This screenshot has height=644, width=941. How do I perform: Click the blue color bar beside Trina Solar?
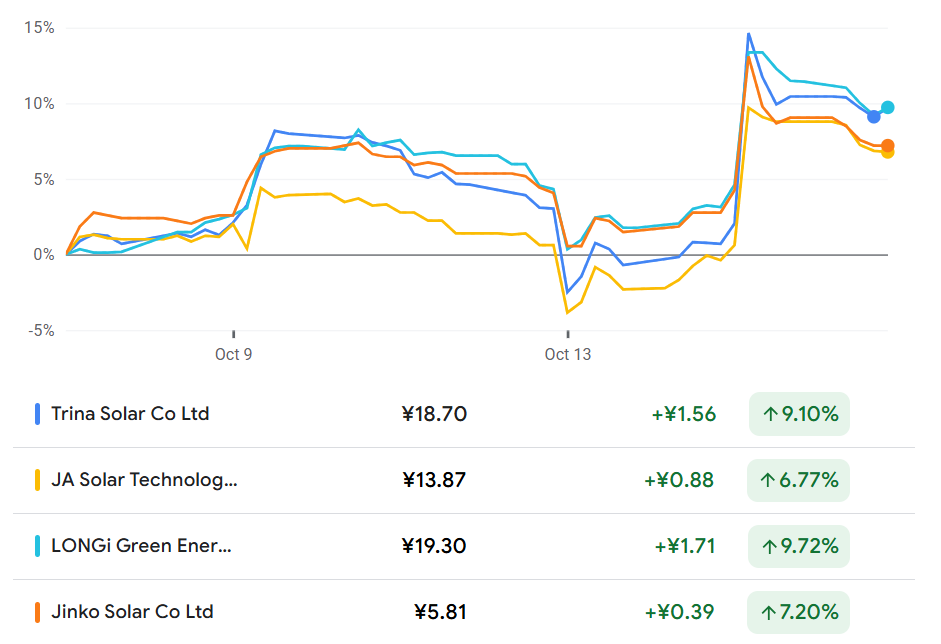click(x=37, y=414)
